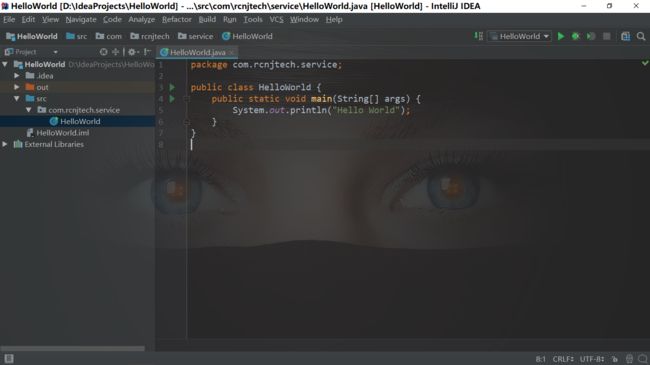The width and height of the screenshot is (650, 365).
Task: Click the 8:1 caret position indicator
Action: point(541,359)
